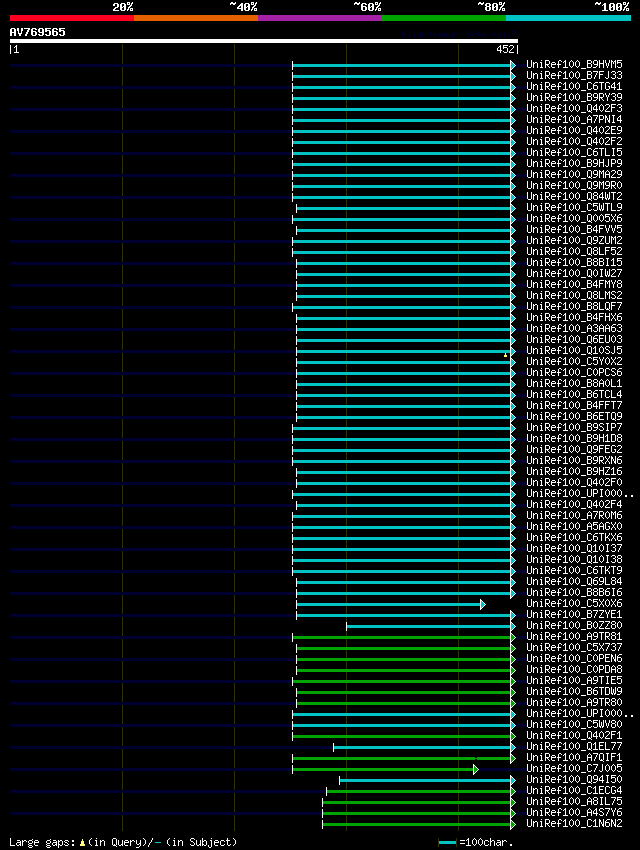Select the UniRef100_Q94I50 label

tap(574, 779)
